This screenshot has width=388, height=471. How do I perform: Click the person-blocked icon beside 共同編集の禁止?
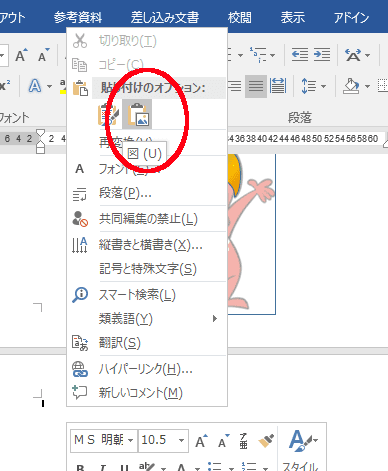[x=80, y=219]
